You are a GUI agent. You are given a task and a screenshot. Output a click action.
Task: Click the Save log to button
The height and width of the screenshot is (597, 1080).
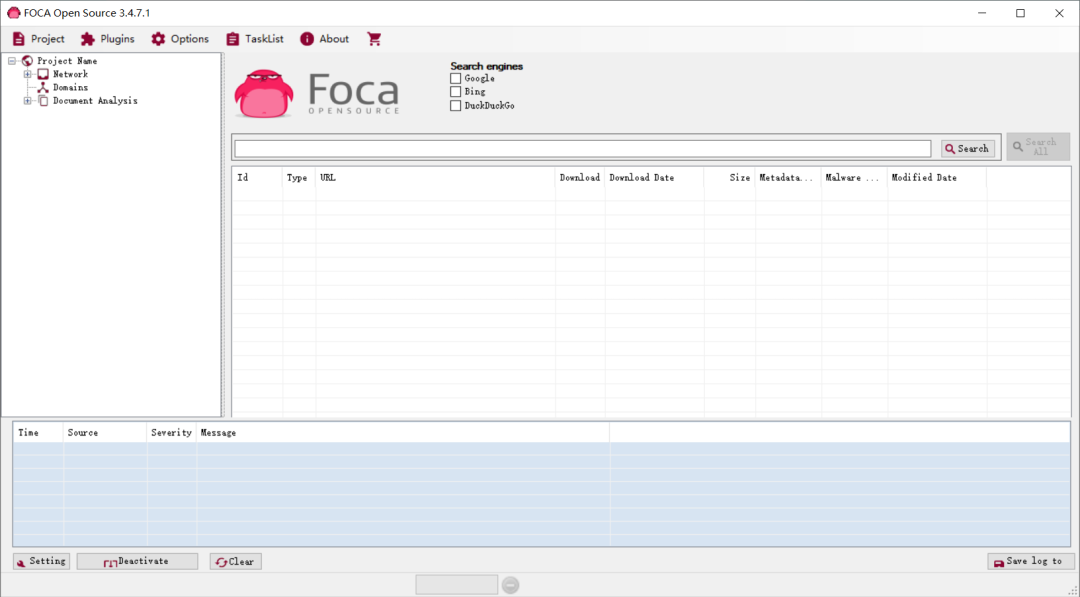[x=1030, y=561]
